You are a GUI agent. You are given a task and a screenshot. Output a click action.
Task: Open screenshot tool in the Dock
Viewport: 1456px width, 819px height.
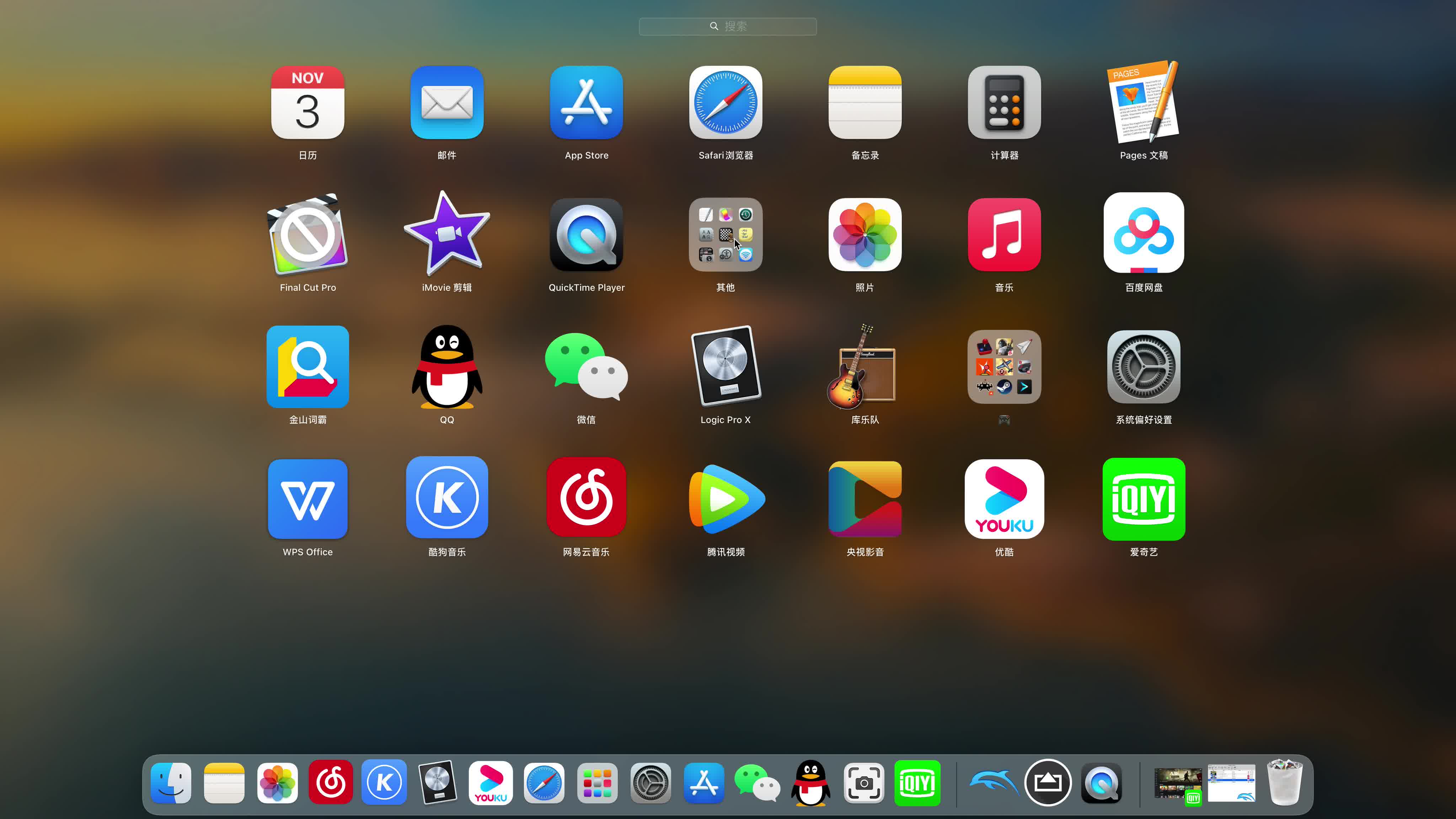[863, 783]
